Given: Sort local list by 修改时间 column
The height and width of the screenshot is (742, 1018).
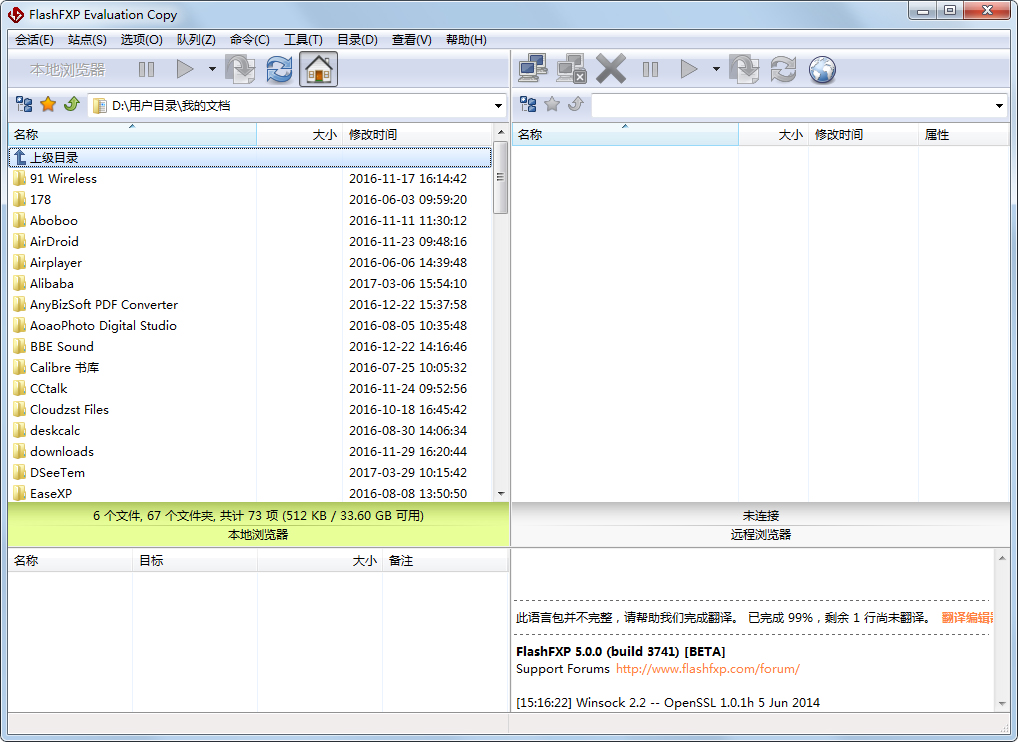Looking at the screenshot, I should [x=417, y=134].
